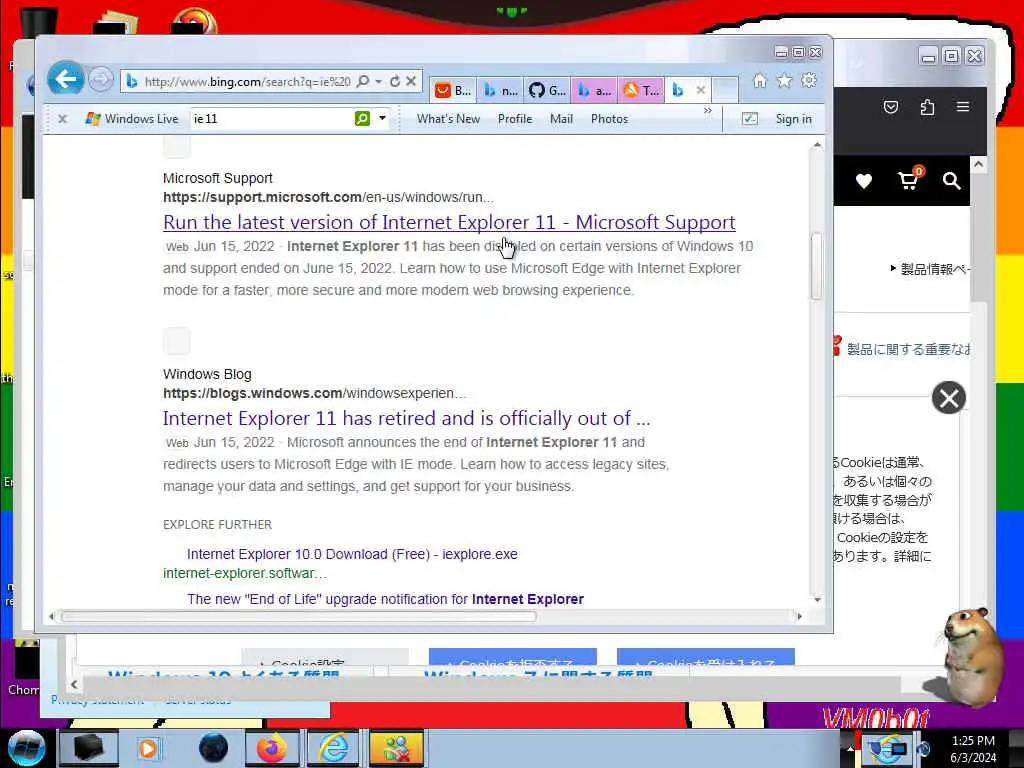This screenshot has height=768, width=1024.
Task: Click IE horizontal scrollbar right arrow
Action: (799, 616)
